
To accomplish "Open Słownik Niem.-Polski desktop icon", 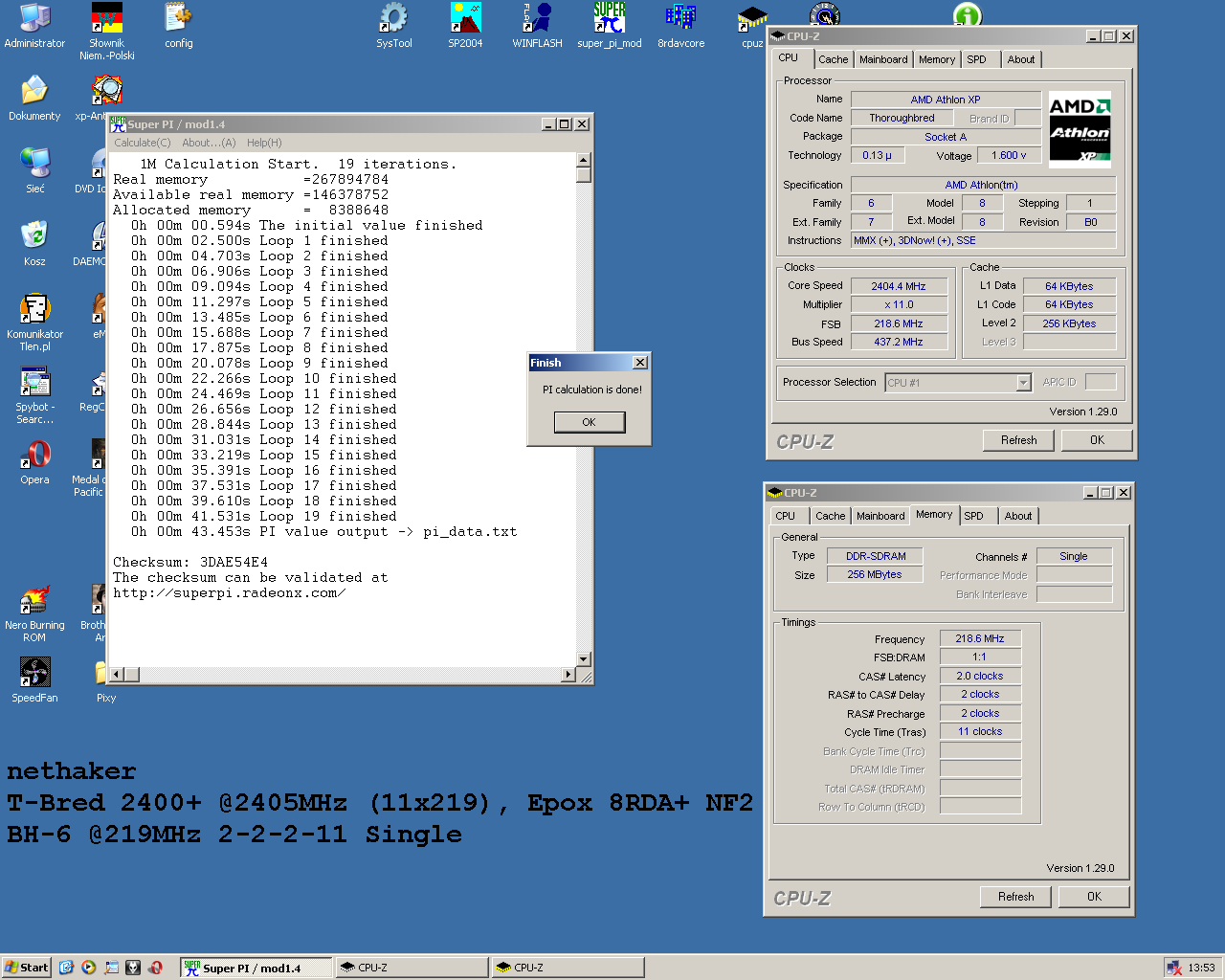I will [x=106, y=32].
